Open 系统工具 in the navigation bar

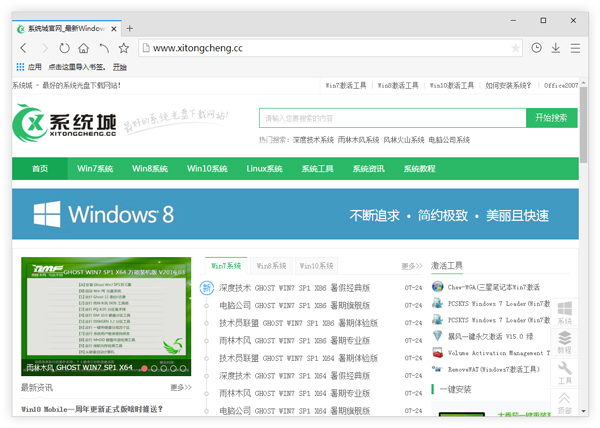317,169
